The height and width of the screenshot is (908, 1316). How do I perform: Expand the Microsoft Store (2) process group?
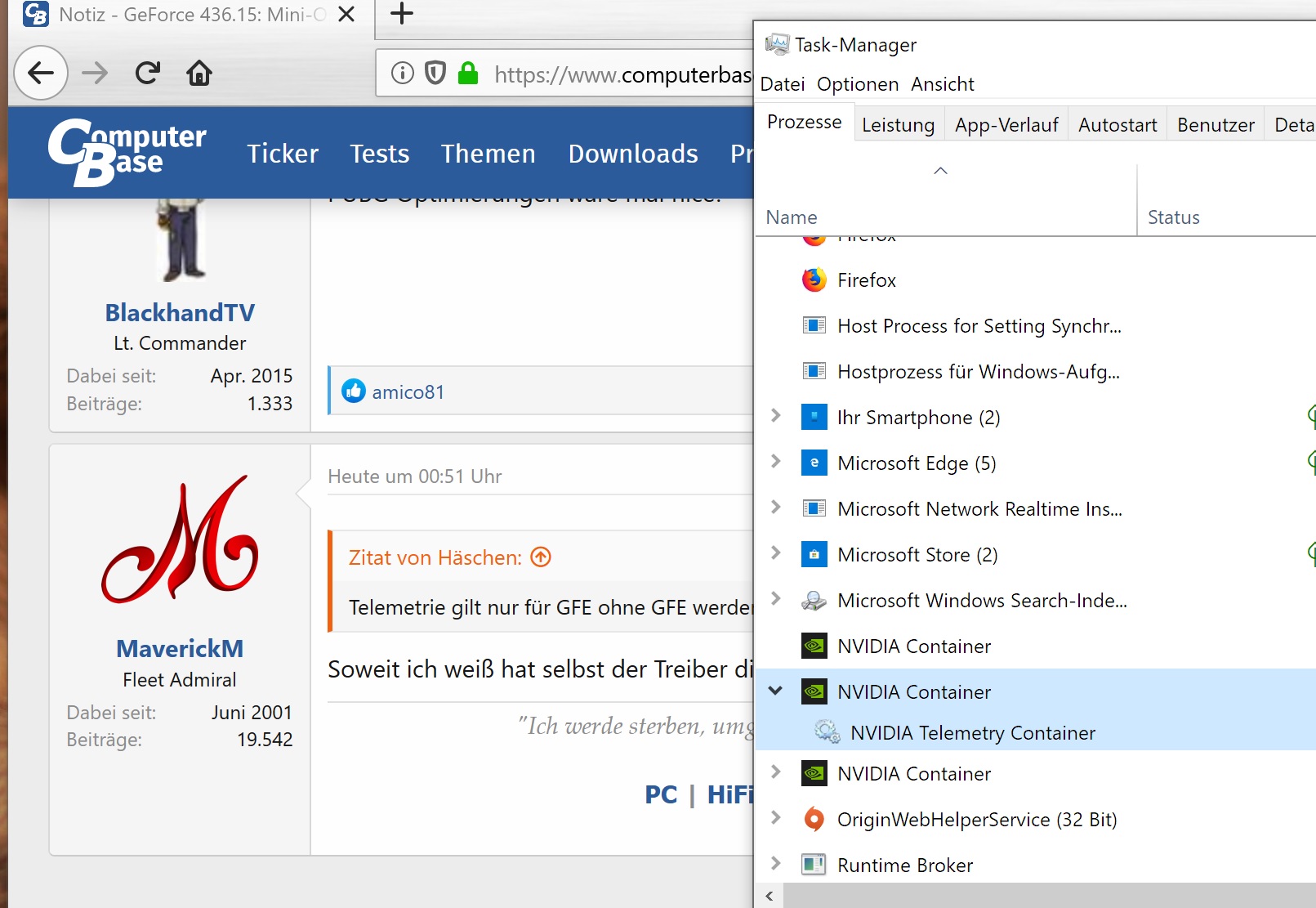(x=776, y=553)
